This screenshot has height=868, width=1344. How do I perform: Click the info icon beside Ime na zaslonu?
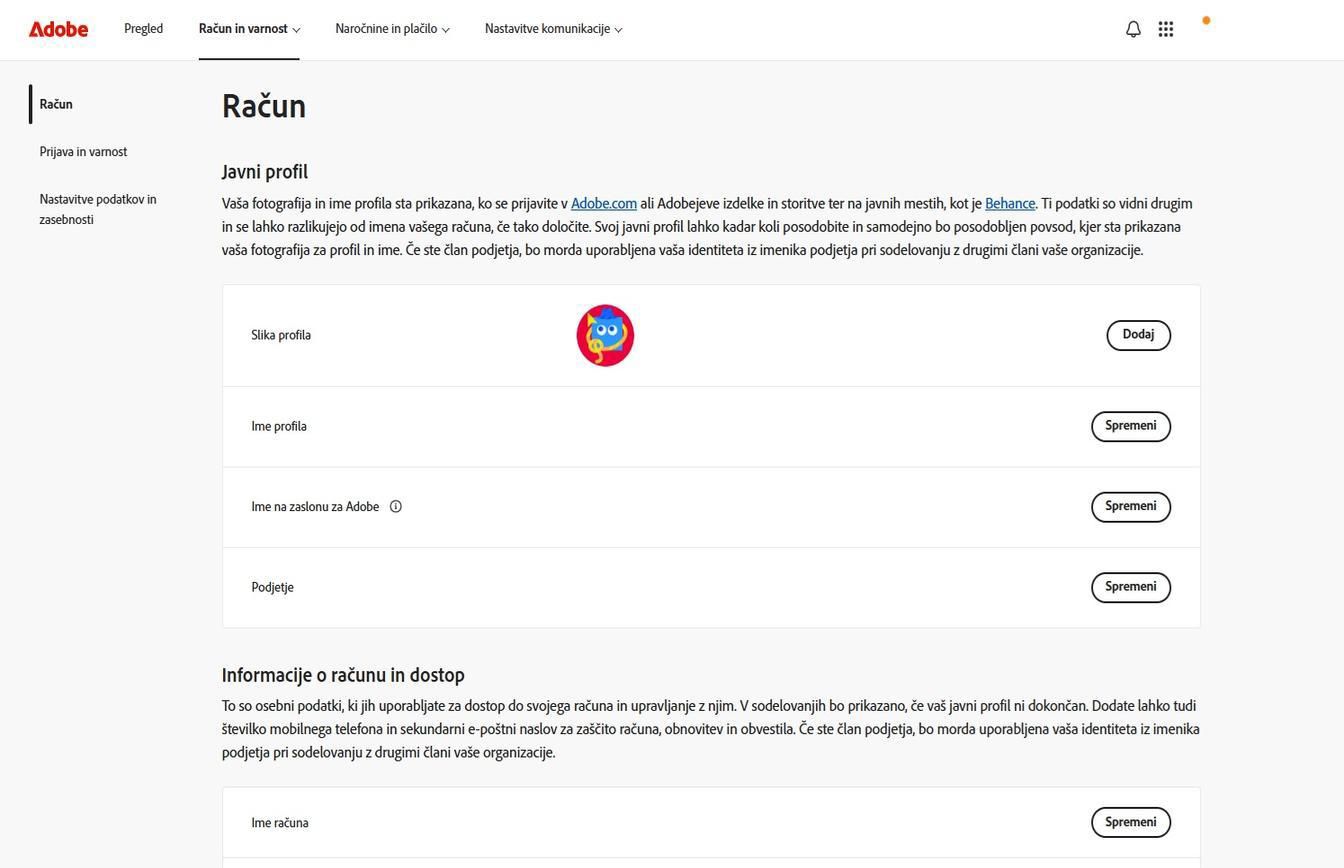[x=396, y=507]
